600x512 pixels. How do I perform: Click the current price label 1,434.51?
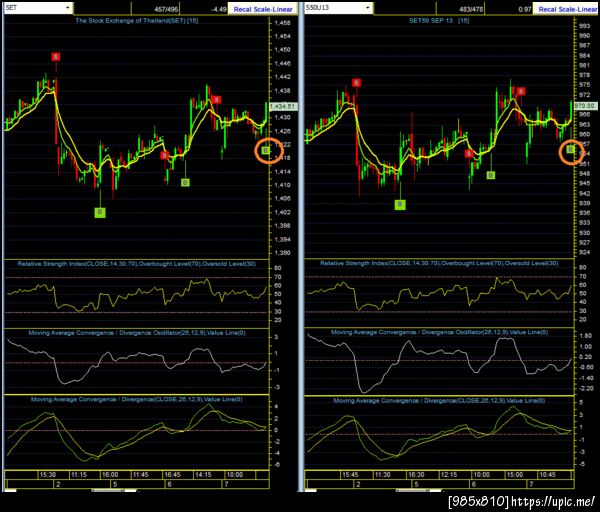283,106
